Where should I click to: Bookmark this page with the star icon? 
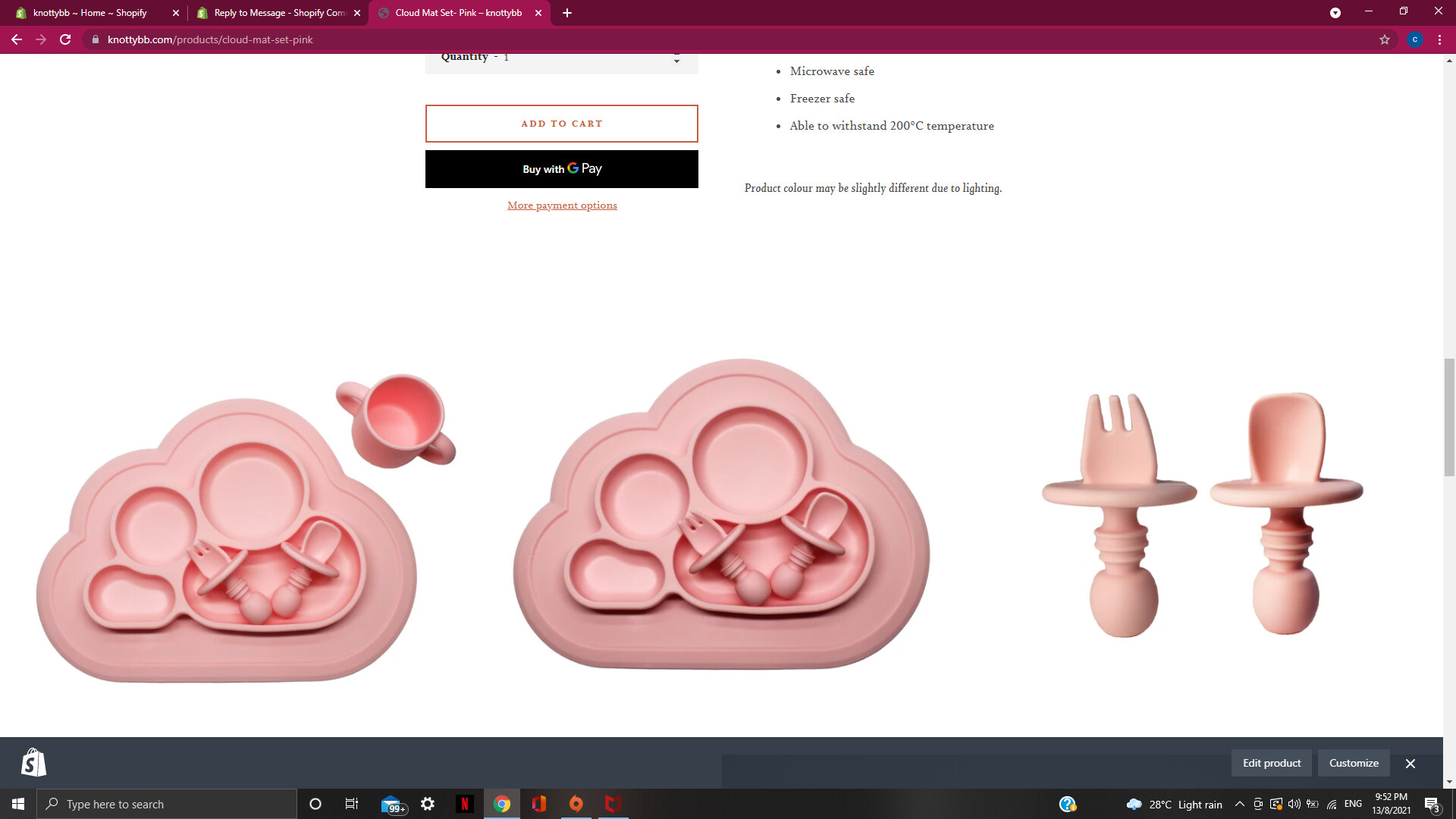coord(1384,39)
